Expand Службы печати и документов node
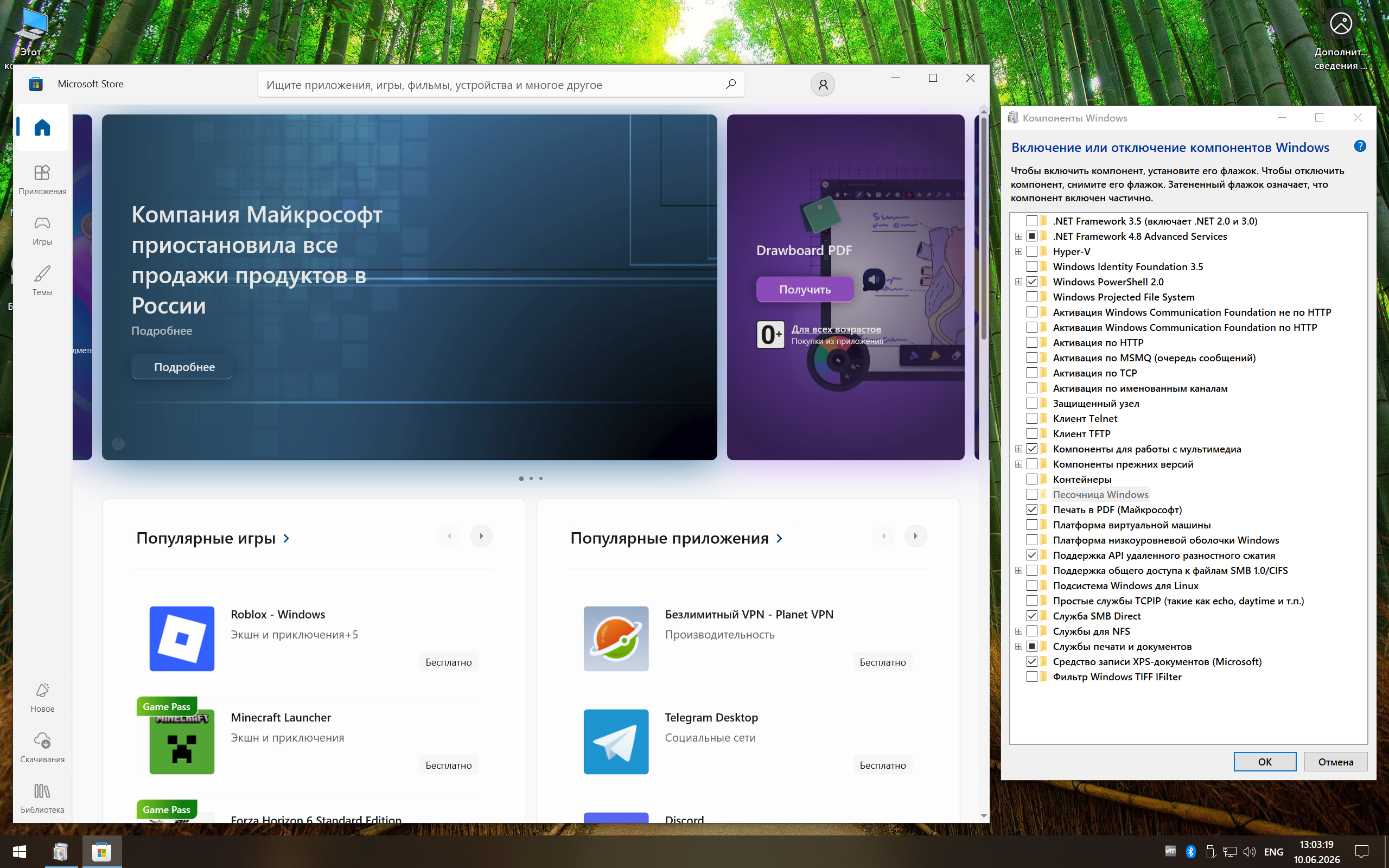The width and height of the screenshot is (1389, 868). pyautogui.click(x=1018, y=647)
